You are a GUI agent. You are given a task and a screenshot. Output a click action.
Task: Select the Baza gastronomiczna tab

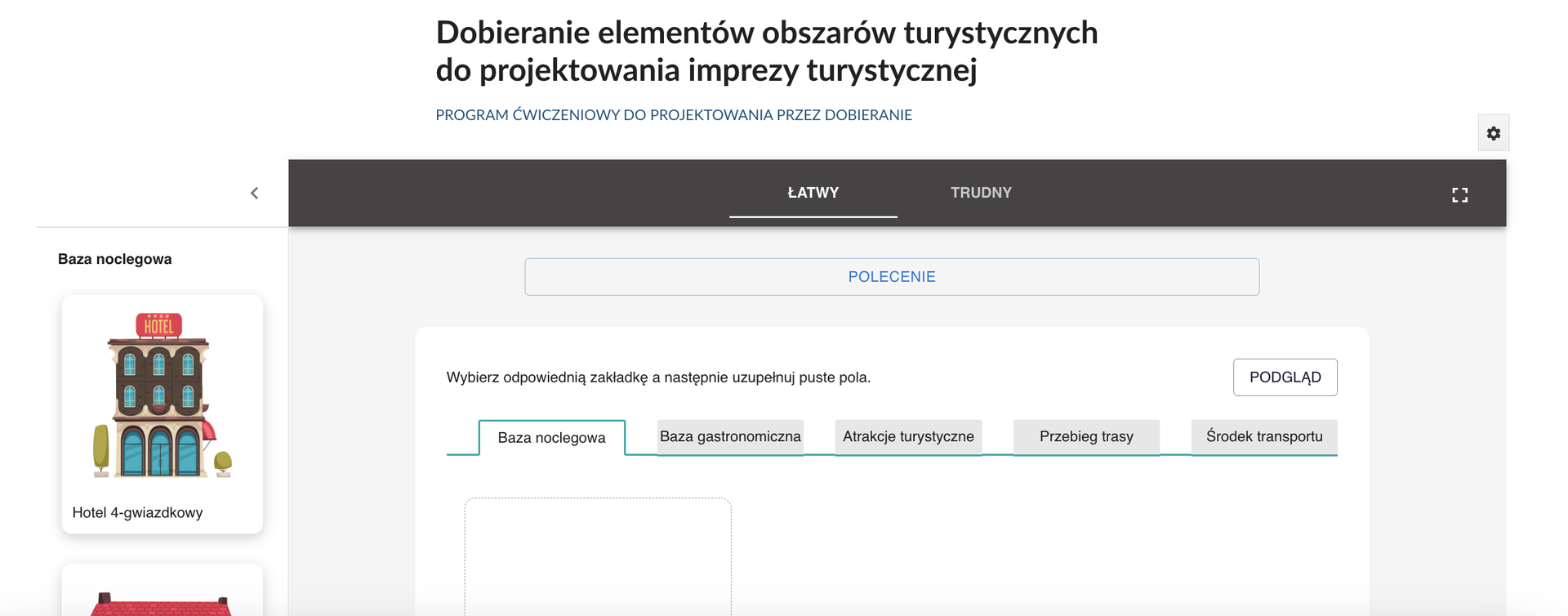(730, 437)
